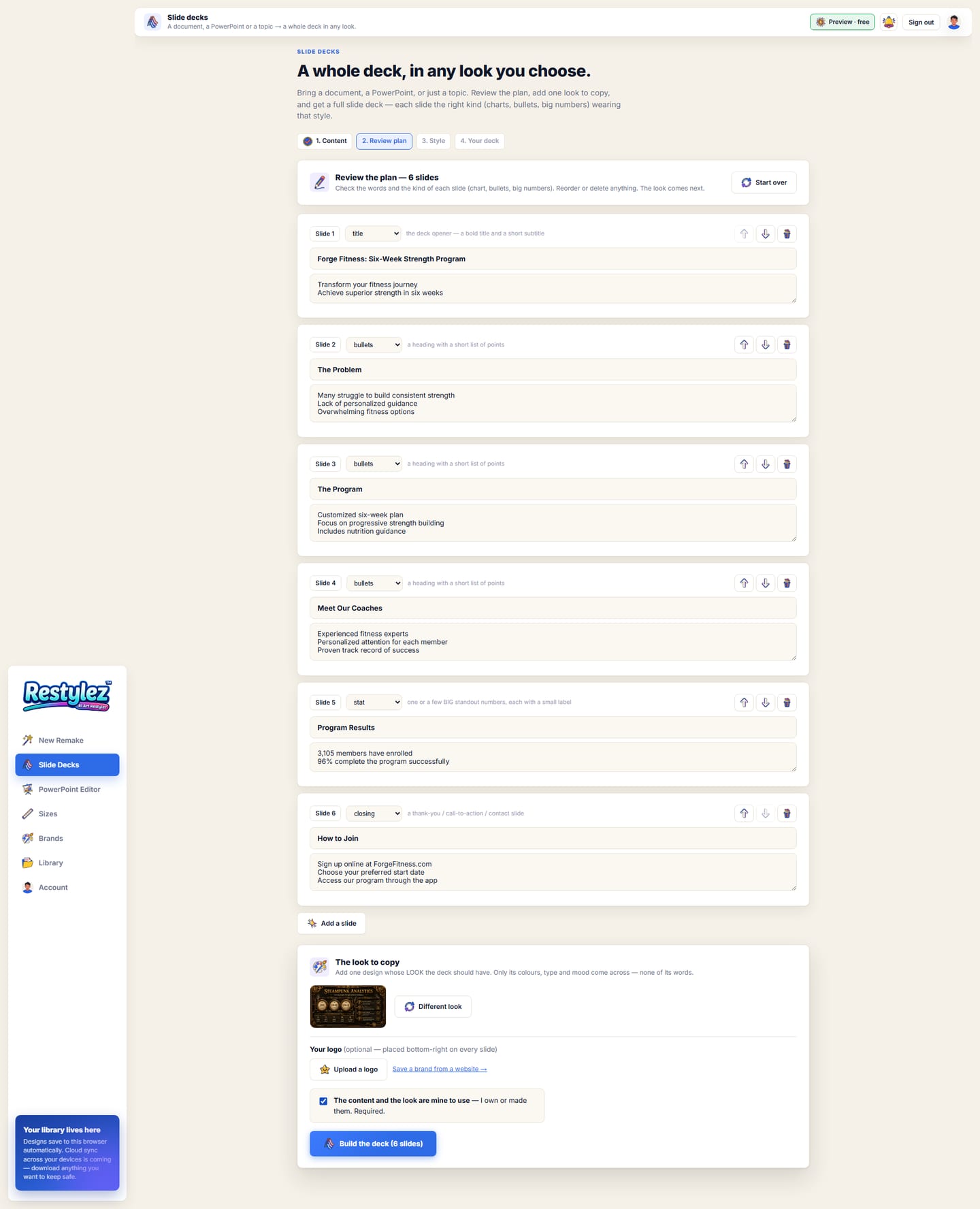Open the notifications bell icon
Image resolution: width=980 pixels, height=1209 pixels.
coord(888,22)
